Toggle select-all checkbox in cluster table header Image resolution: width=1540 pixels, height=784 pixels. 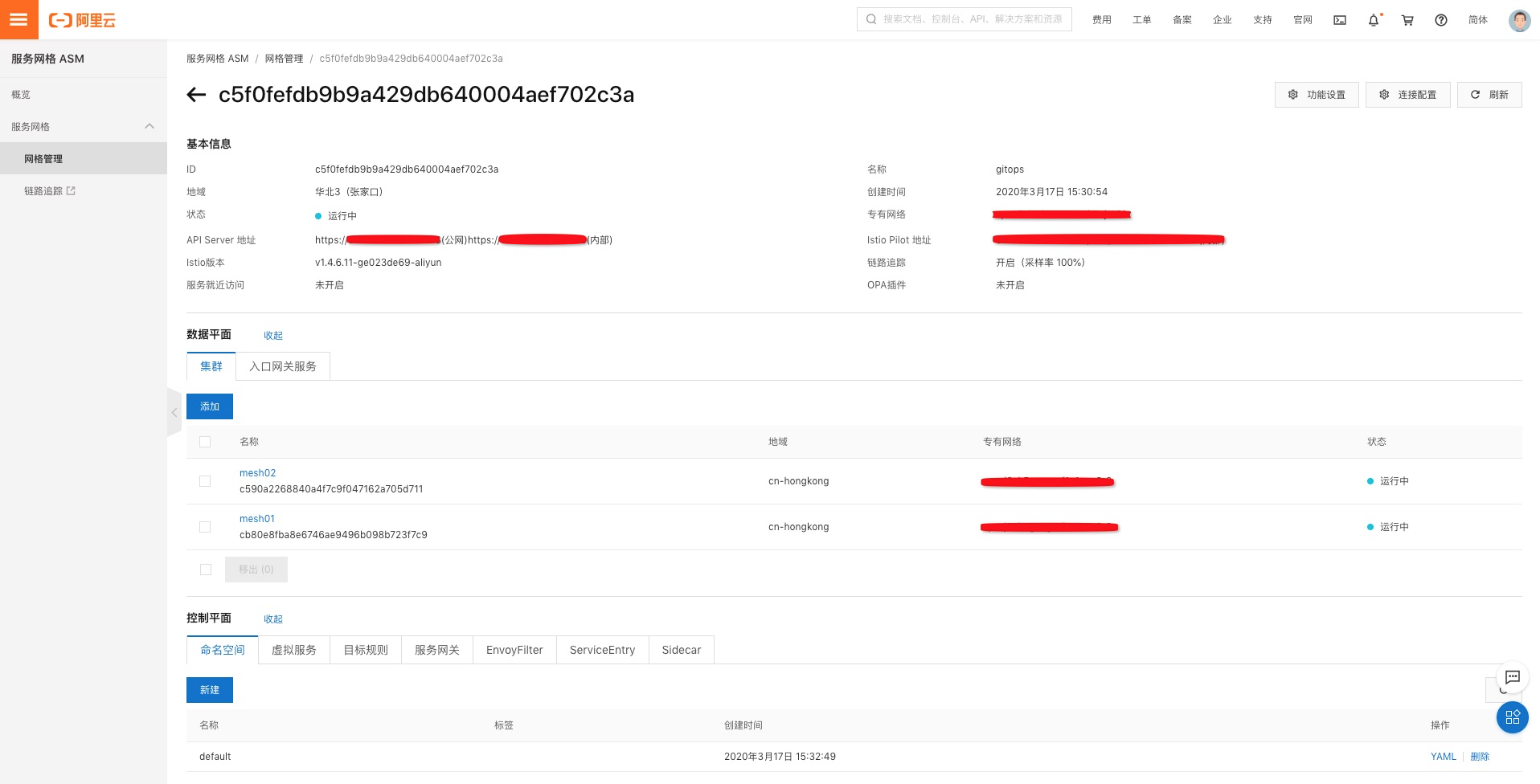[205, 442]
